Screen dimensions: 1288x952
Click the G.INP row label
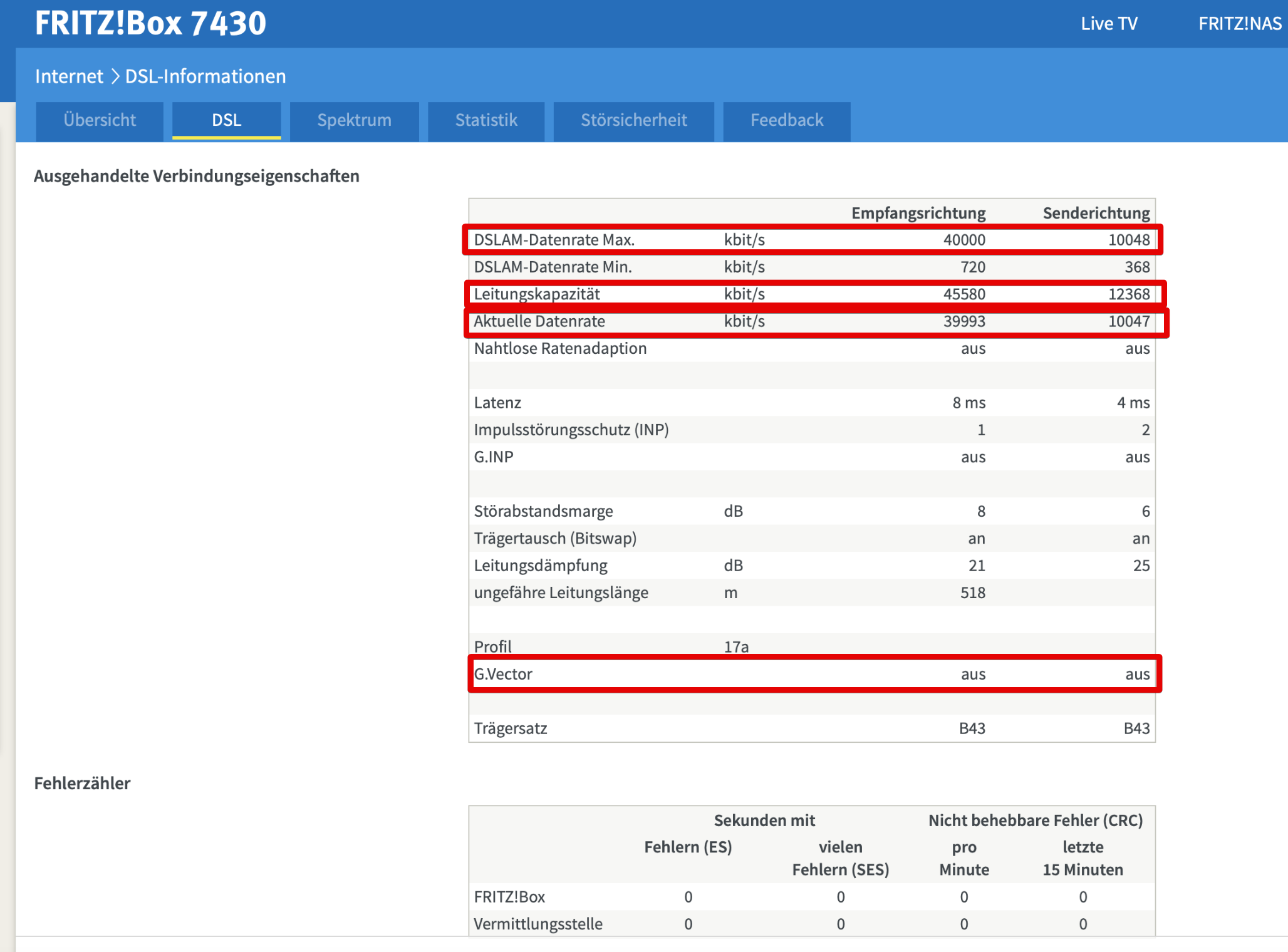(494, 457)
